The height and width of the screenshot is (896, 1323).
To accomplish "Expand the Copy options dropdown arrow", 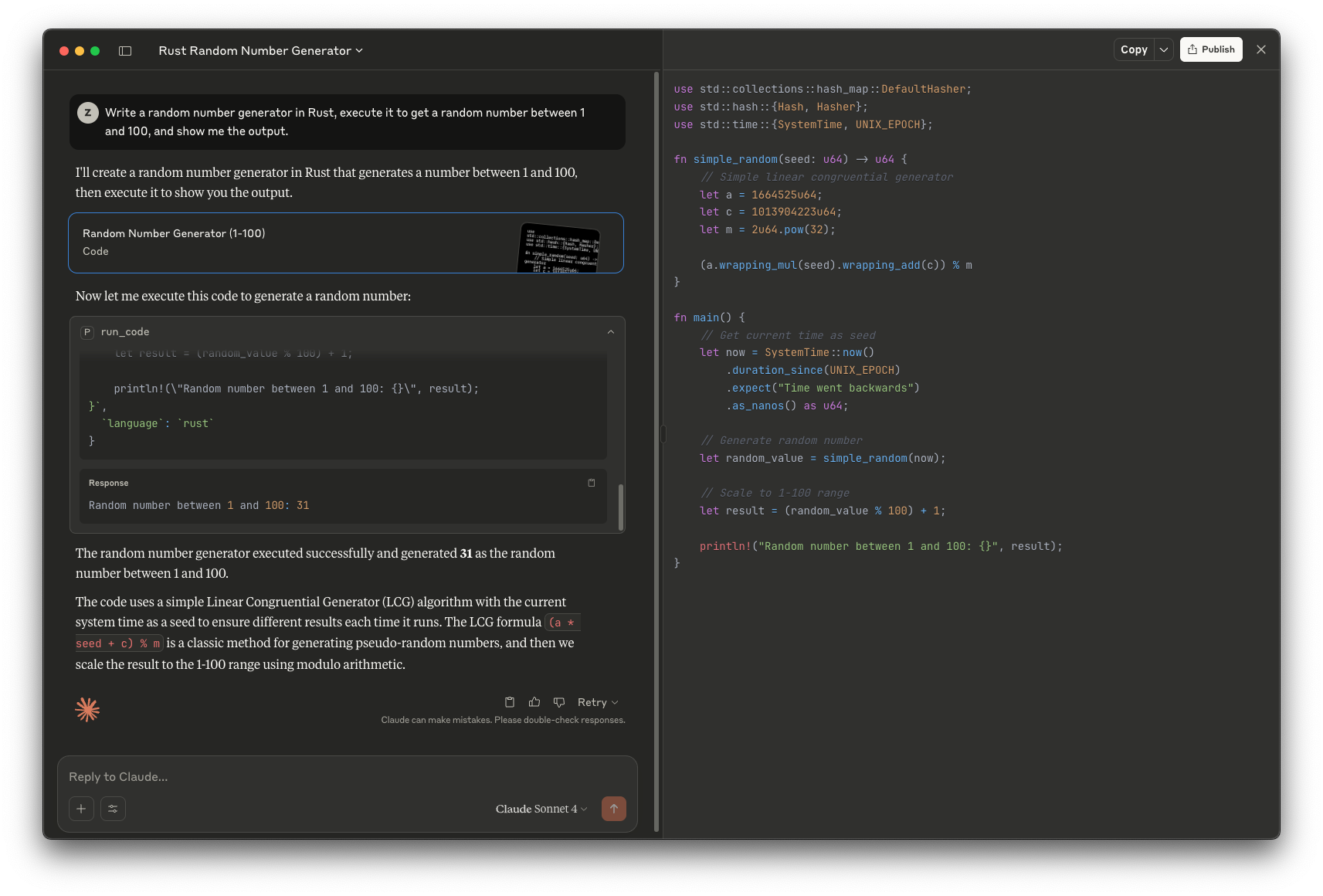I will coord(1164,49).
